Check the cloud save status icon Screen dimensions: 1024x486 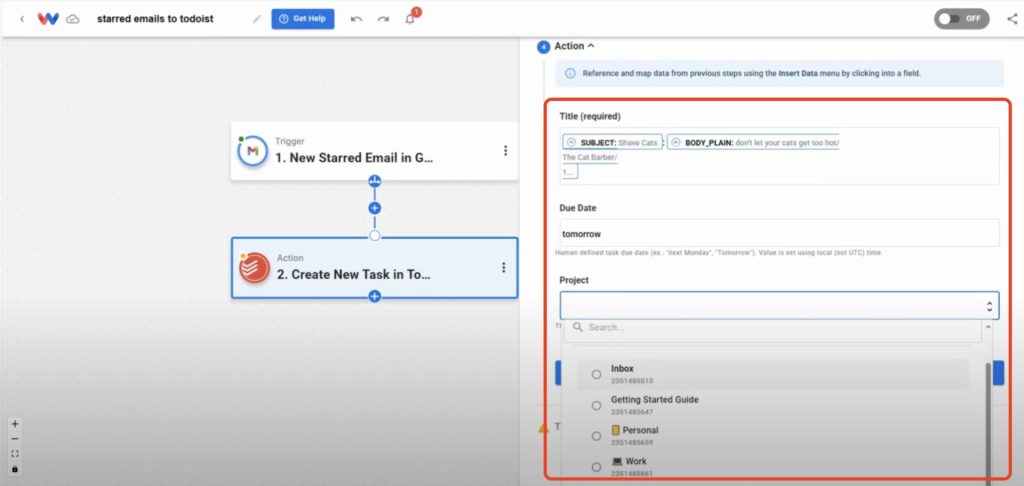[73, 20]
